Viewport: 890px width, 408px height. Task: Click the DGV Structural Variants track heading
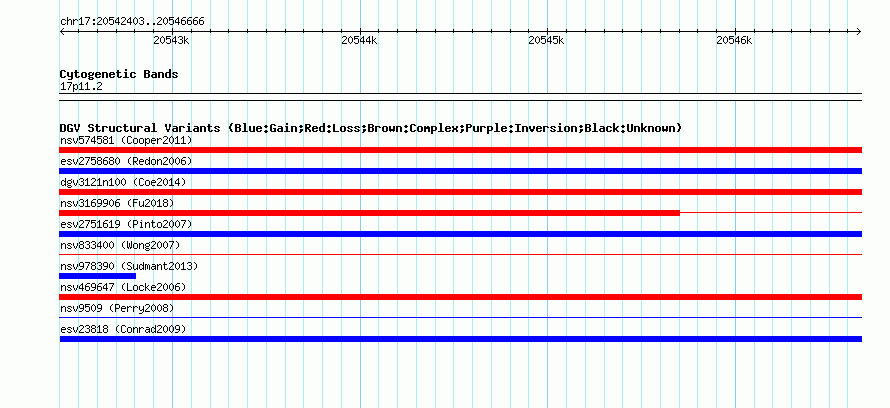(371, 128)
